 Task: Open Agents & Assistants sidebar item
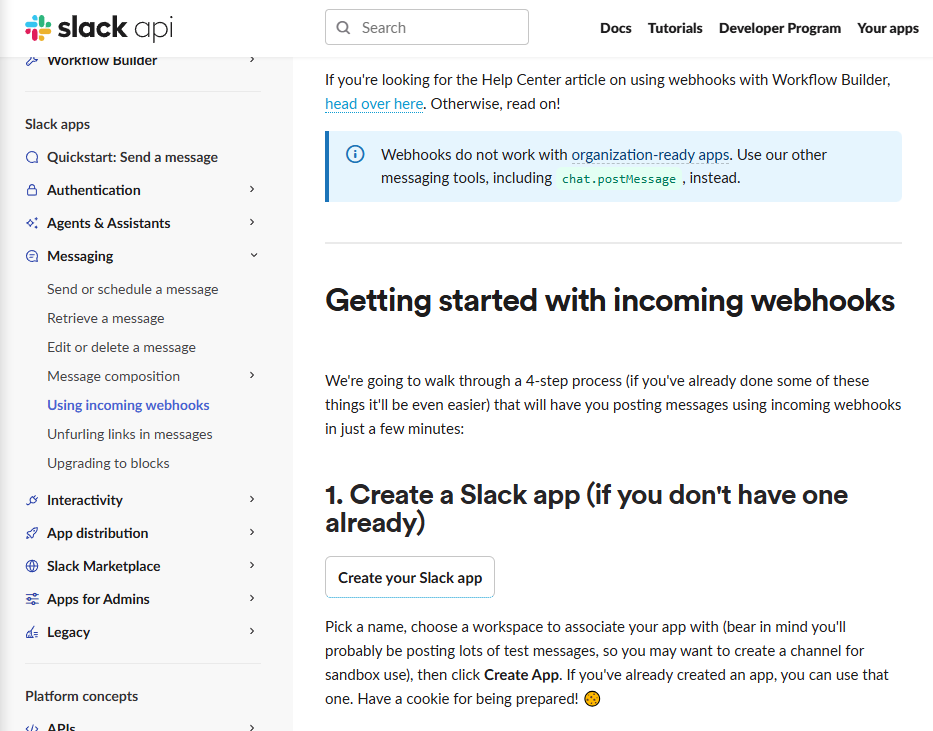108,223
